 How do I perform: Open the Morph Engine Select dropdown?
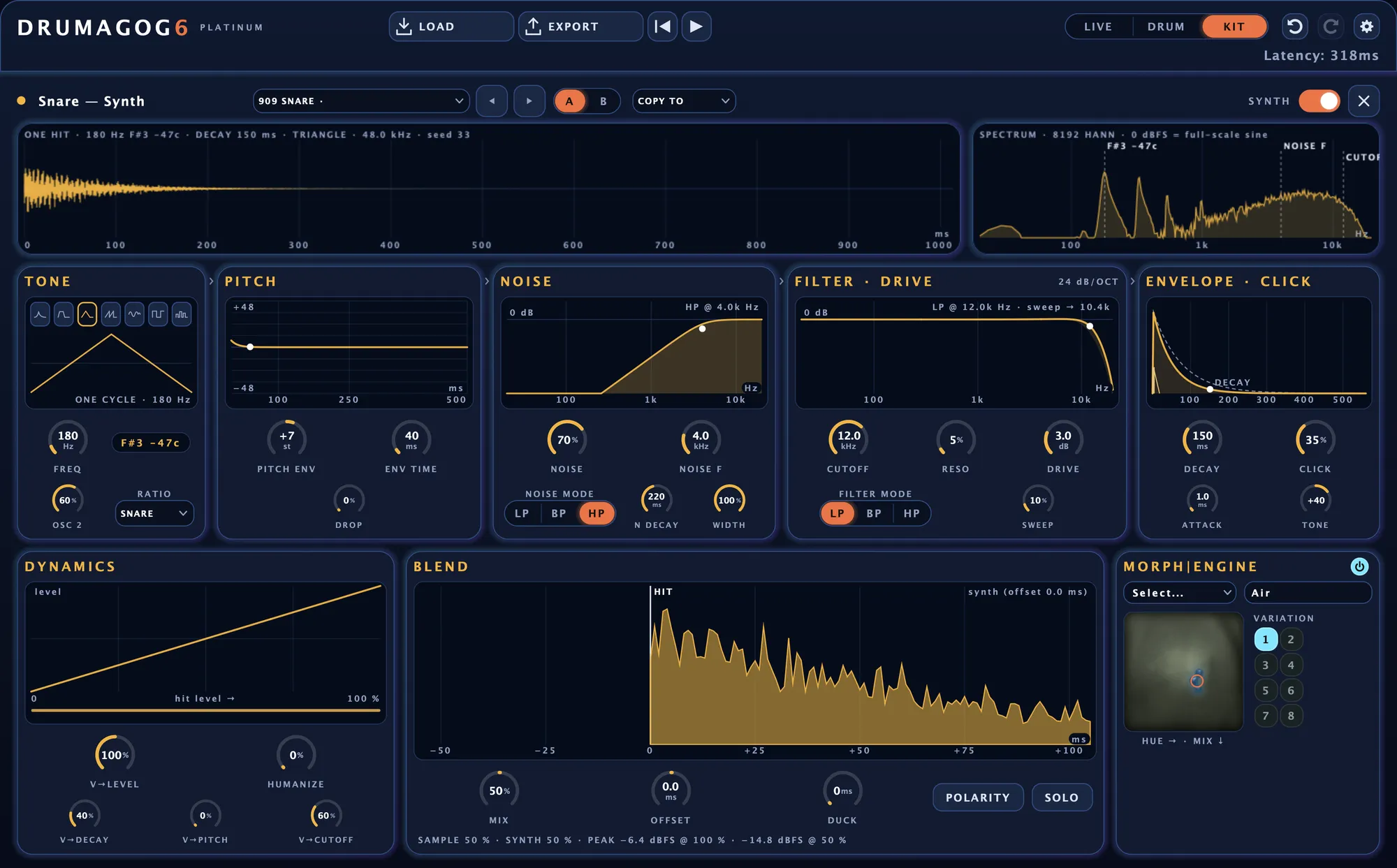pos(1180,593)
